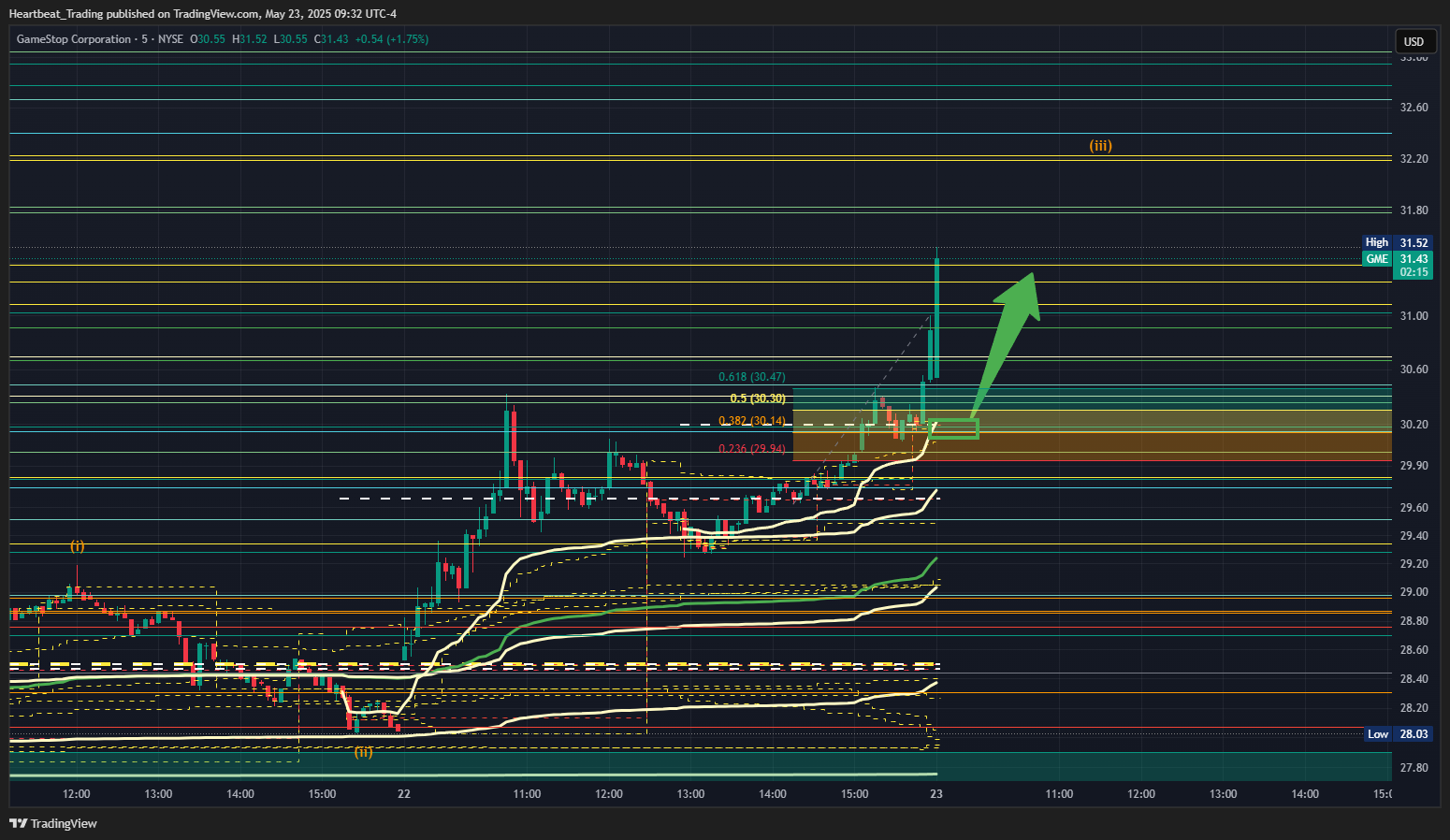The height and width of the screenshot is (840, 1450).
Task: Click the 27.80 price scale label
Action: (x=1414, y=768)
